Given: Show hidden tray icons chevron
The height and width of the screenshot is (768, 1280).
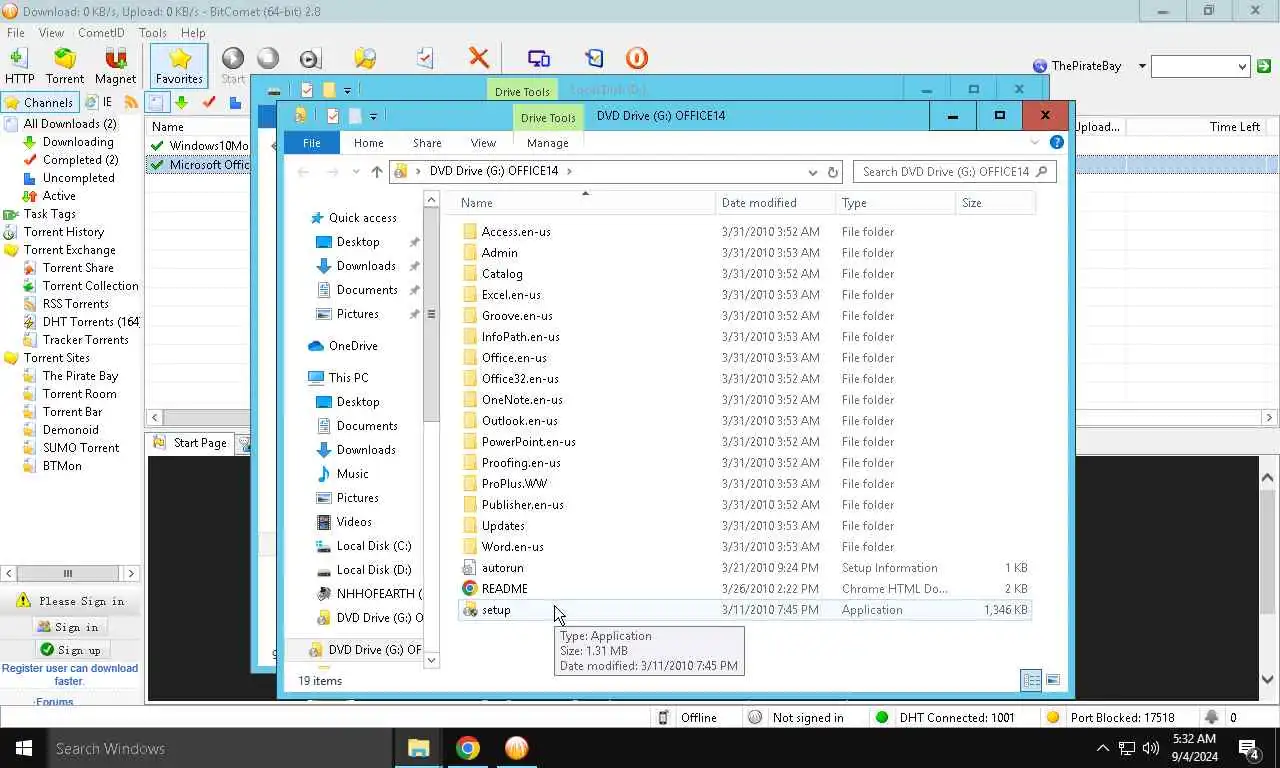Looking at the screenshot, I should pos(1103,748).
